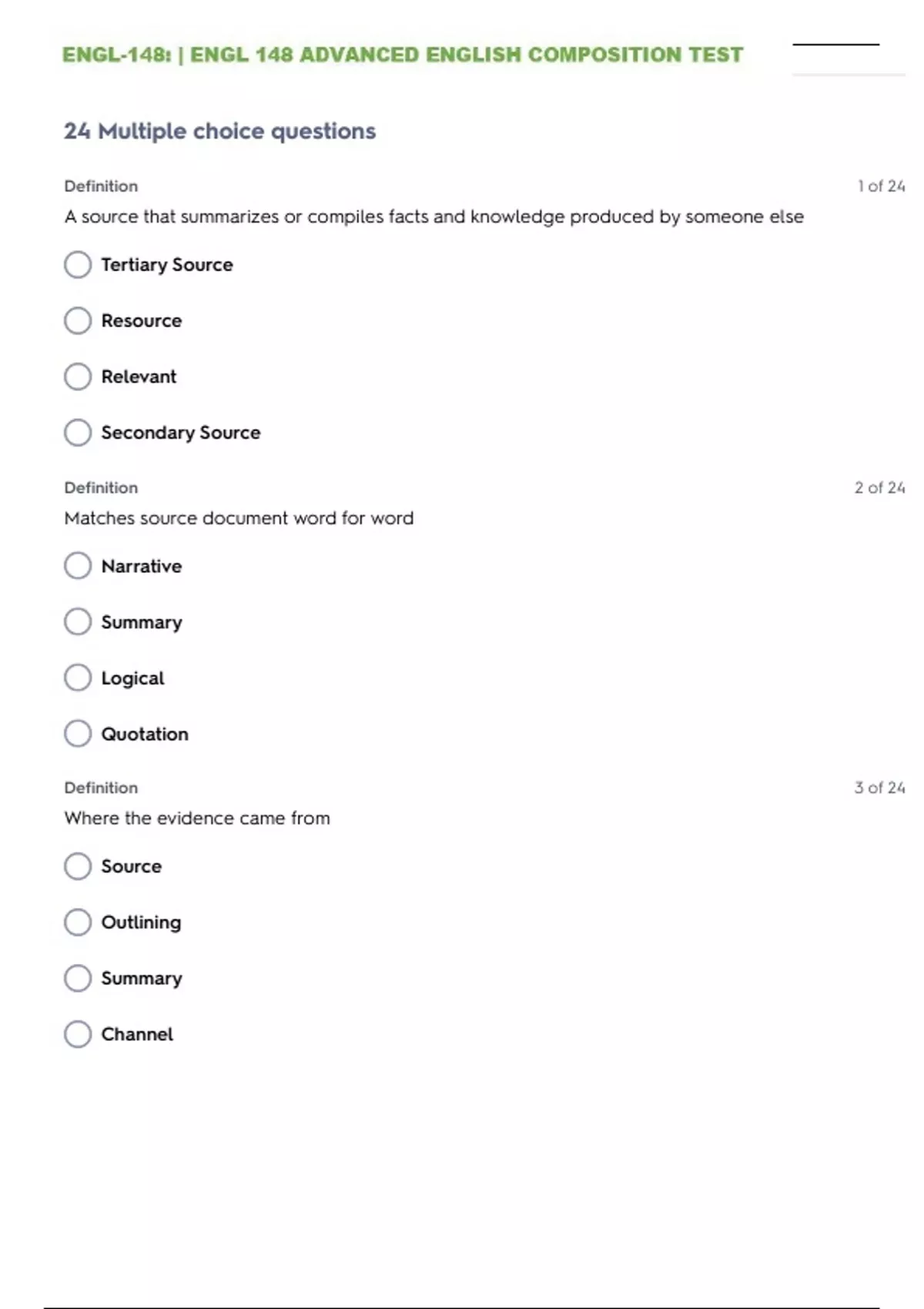Select the Channel radio option
This screenshot has width=924, height=1309.
[78, 1034]
